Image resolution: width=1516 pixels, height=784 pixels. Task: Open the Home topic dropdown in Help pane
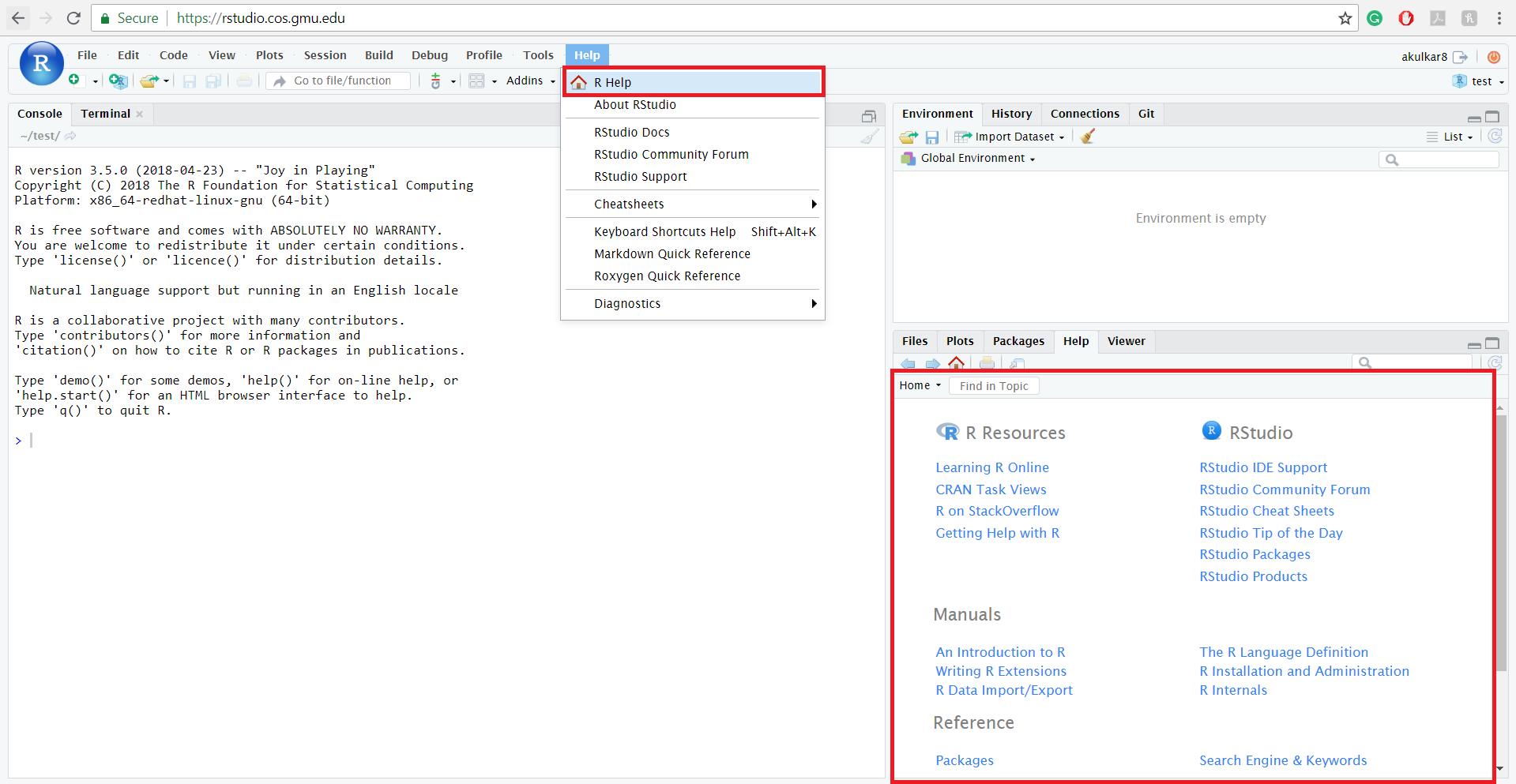tap(920, 385)
